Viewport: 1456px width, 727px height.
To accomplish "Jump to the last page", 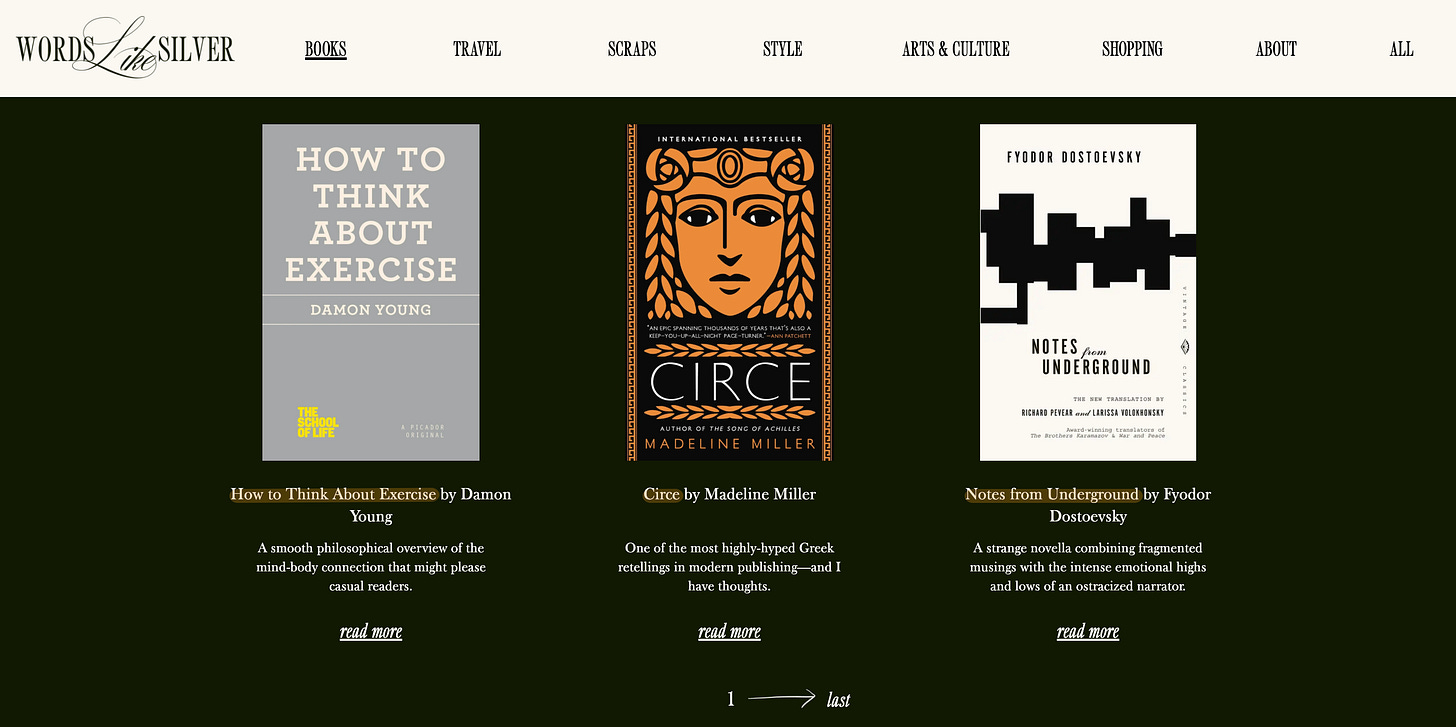I will pyautogui.click(x=838, y=700).
